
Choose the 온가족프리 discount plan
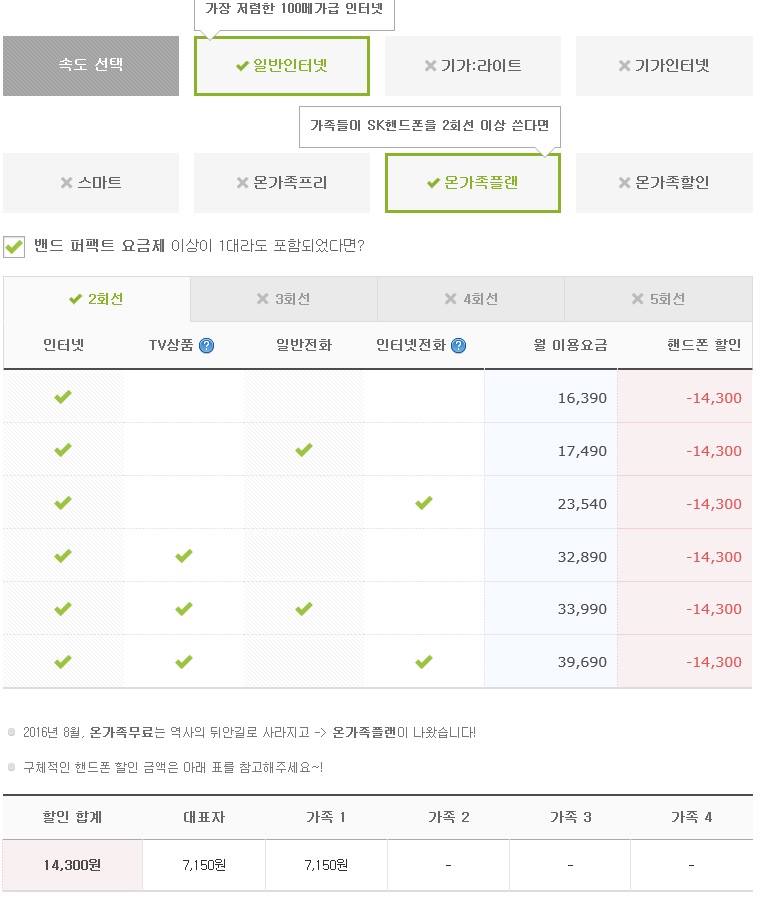[281, 183]
